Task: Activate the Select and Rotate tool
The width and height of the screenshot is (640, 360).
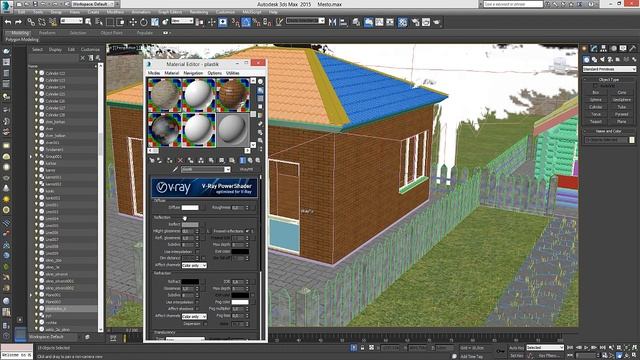Action: 144,22
